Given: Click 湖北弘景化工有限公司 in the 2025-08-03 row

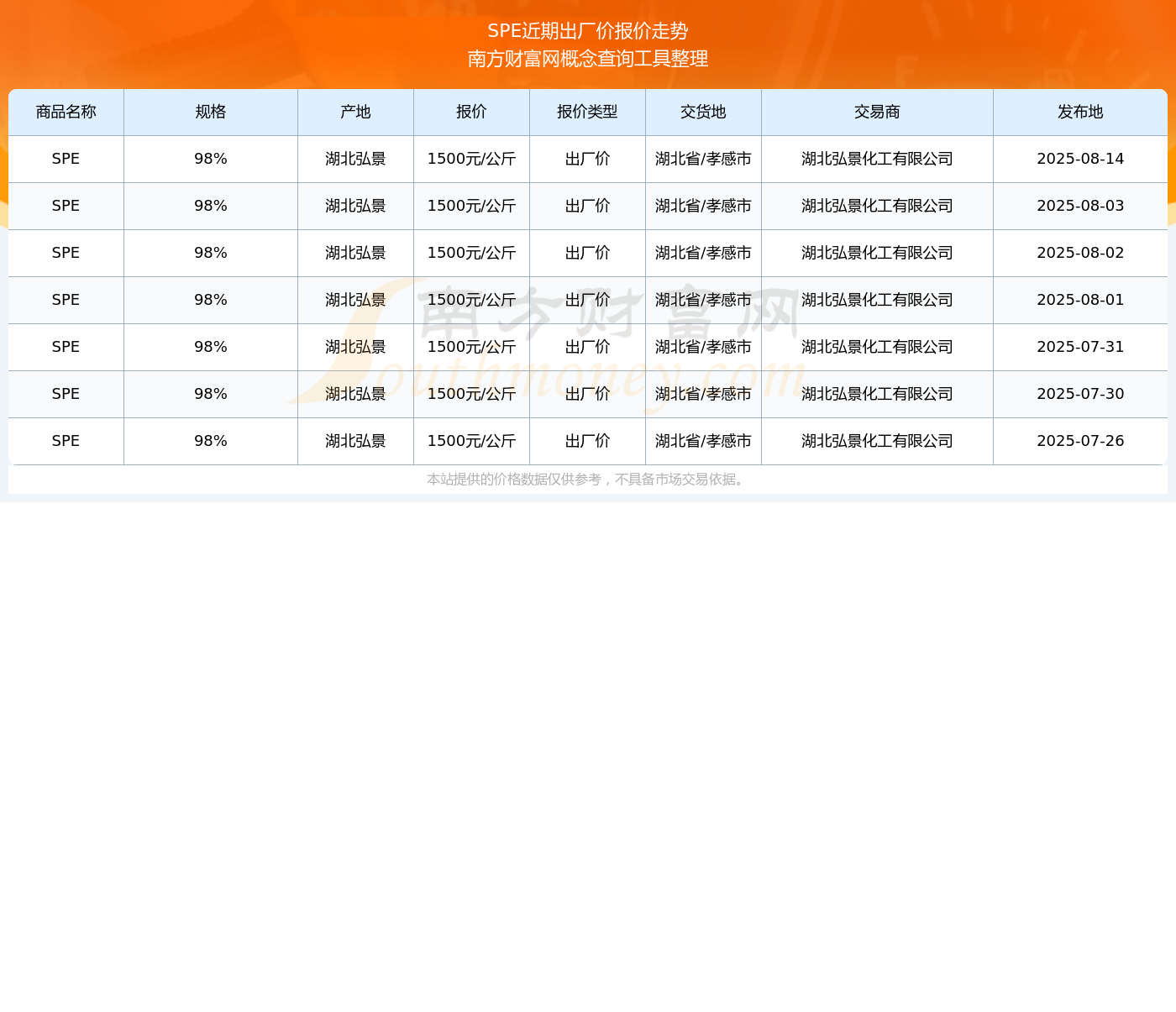Looking at the screenshot, I should pyautogui.click(x=877, y=206).
